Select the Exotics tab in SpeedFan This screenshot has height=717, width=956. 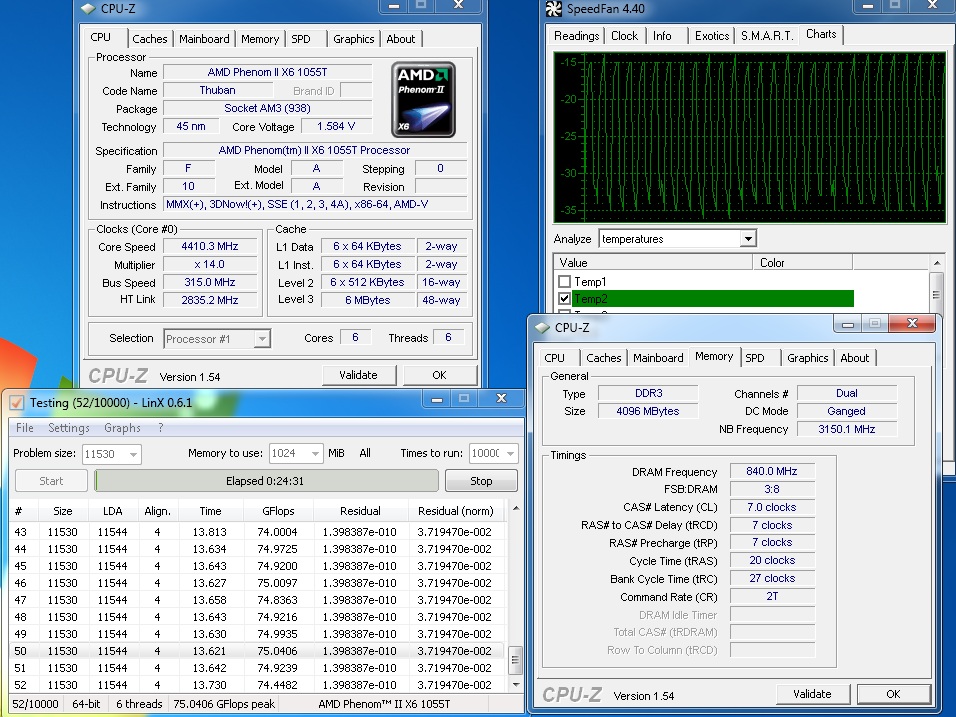[x=712, y=36]
